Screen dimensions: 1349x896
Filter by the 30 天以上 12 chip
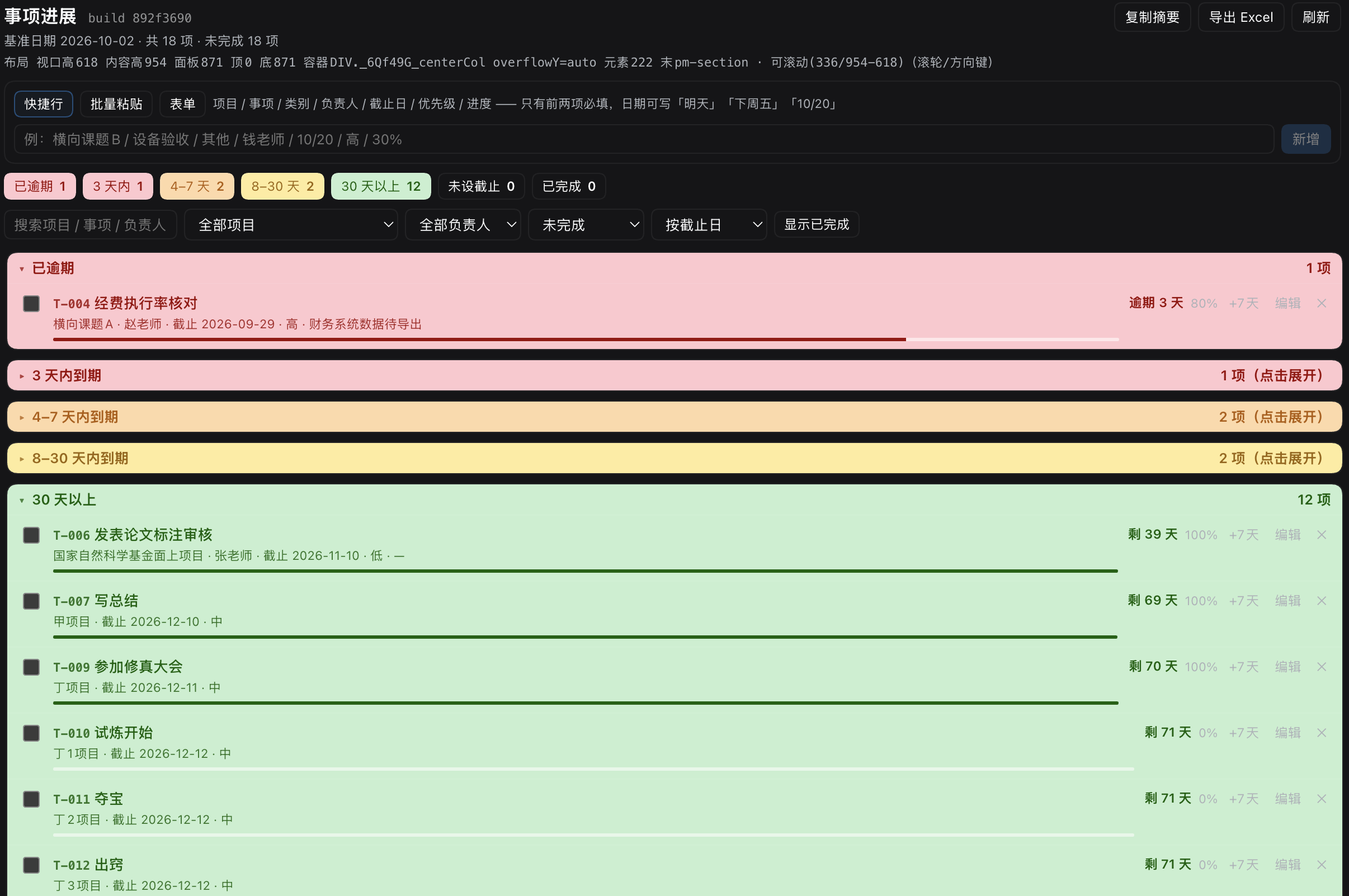click(381, 186)
